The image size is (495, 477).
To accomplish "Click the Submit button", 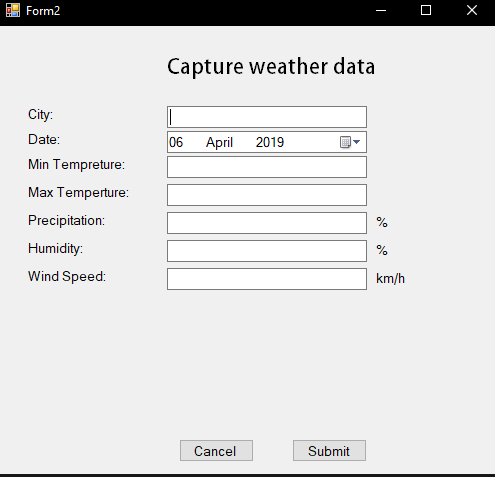I will (x=329, y=451).
